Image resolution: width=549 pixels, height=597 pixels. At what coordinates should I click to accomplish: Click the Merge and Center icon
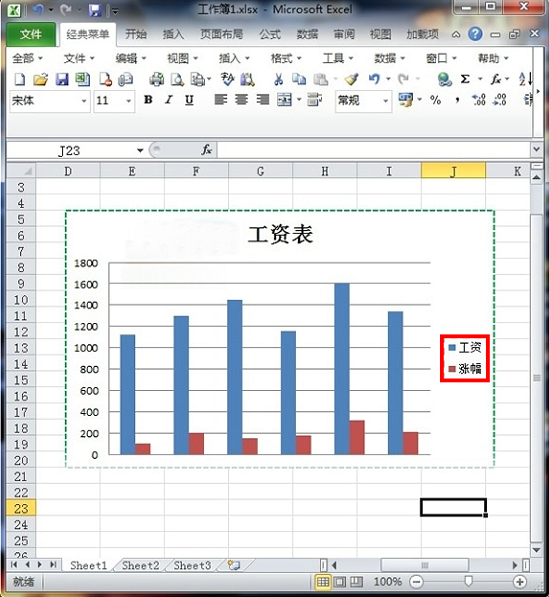point(284,100)
